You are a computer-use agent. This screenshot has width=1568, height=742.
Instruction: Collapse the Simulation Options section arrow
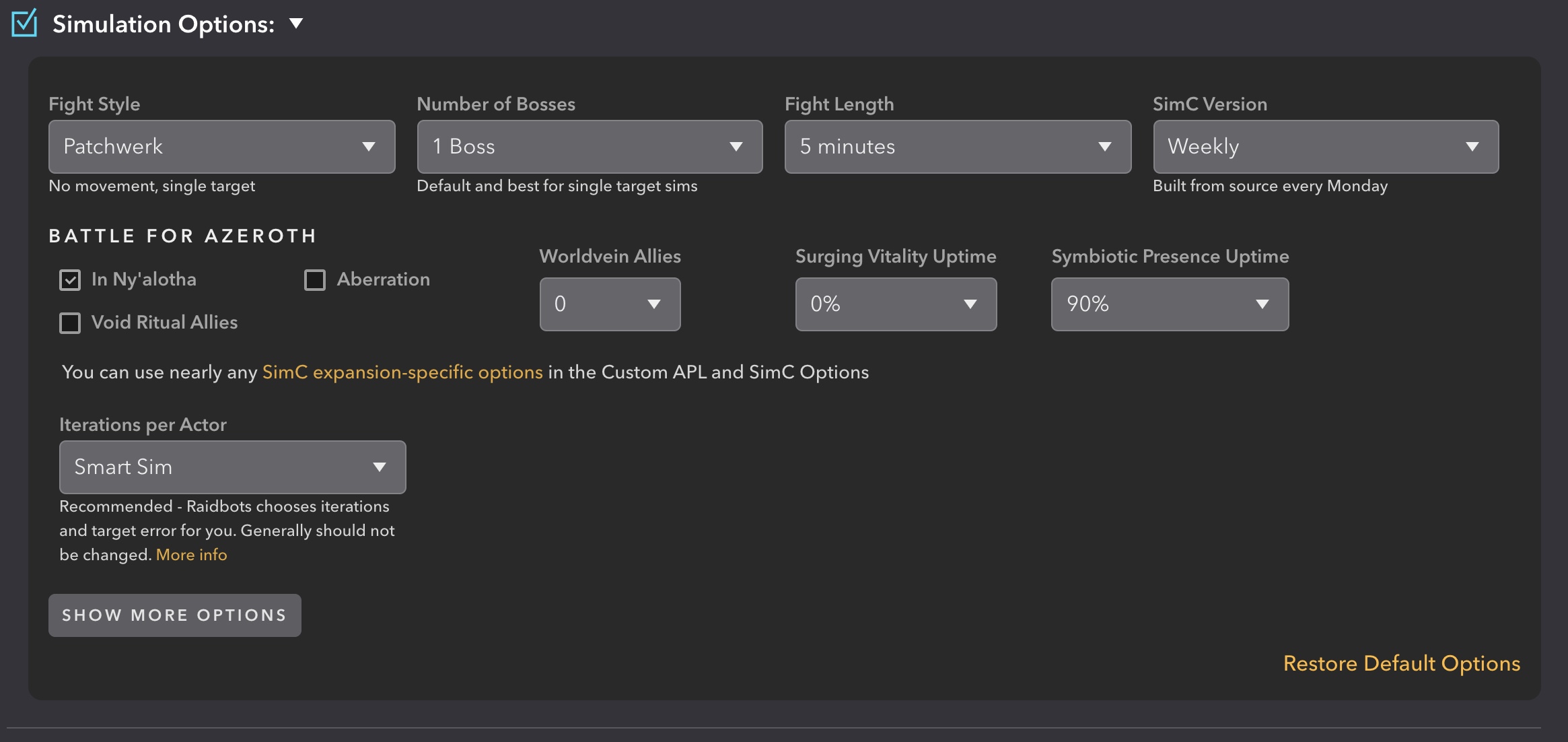click(296, 24)
